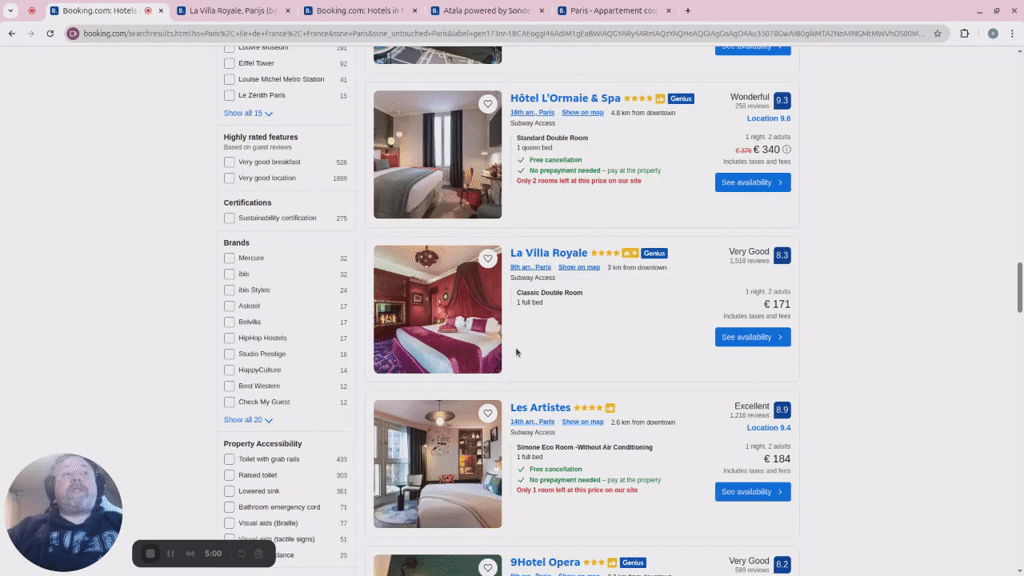Screen dimensions: 1024x576
Task: Click the 9th arr., Paris link for La Villa Royale
Action: 530,267
